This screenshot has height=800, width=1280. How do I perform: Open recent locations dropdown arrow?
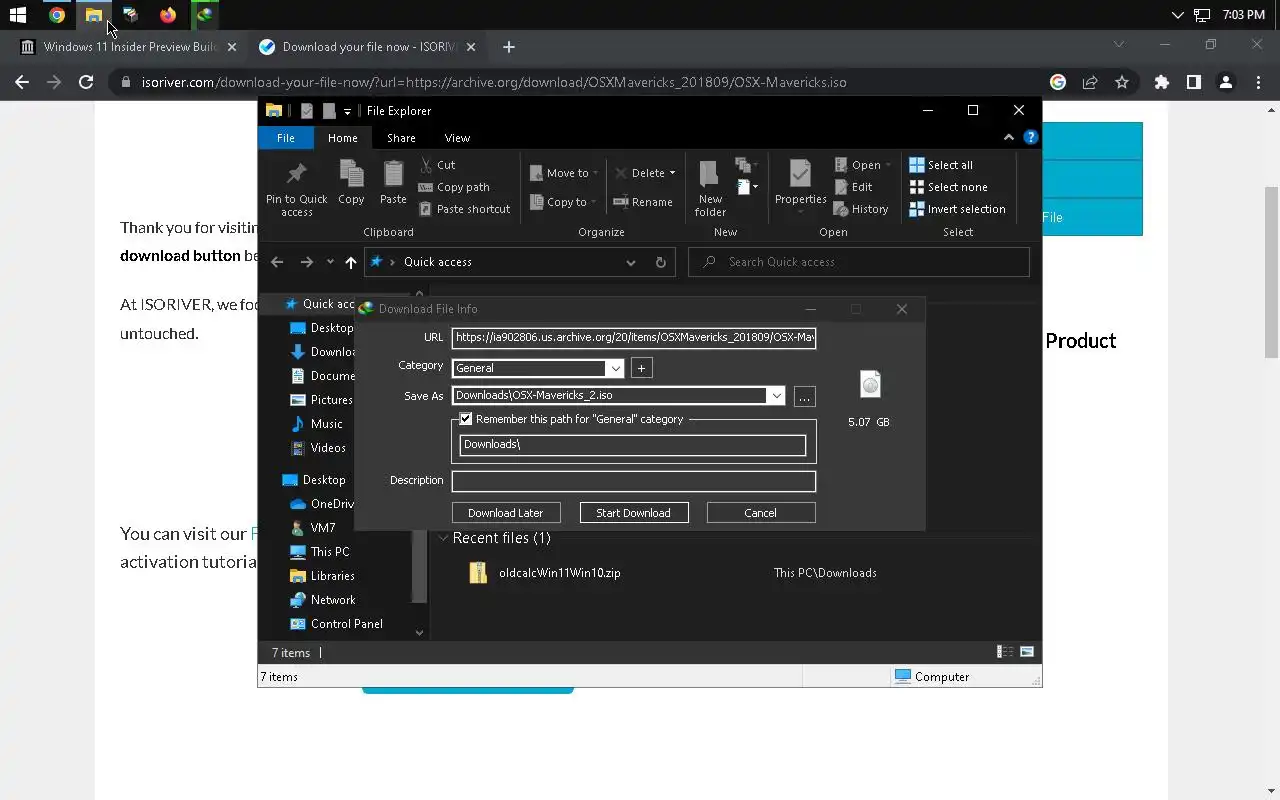[330, 262]
